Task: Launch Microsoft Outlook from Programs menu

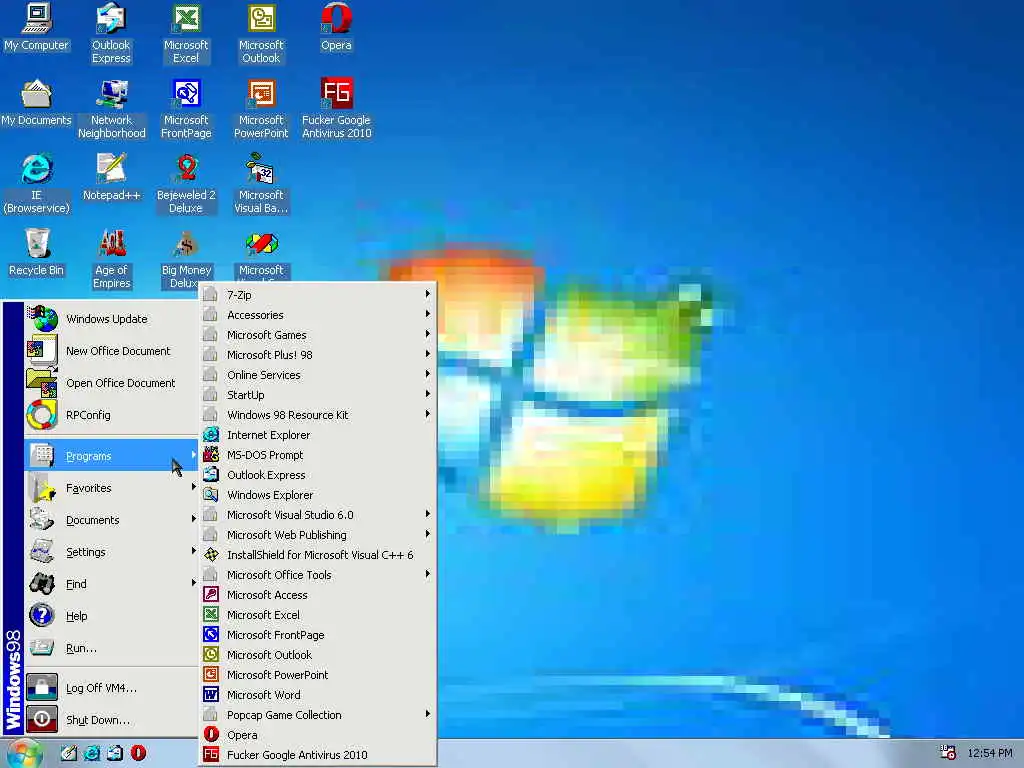Action: 317,655
